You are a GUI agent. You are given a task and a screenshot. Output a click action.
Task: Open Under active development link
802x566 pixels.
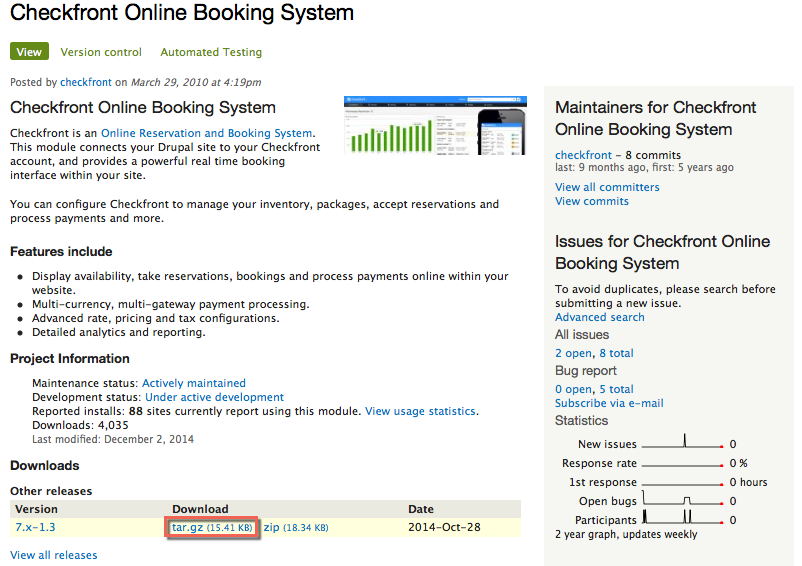click(214, 397)
